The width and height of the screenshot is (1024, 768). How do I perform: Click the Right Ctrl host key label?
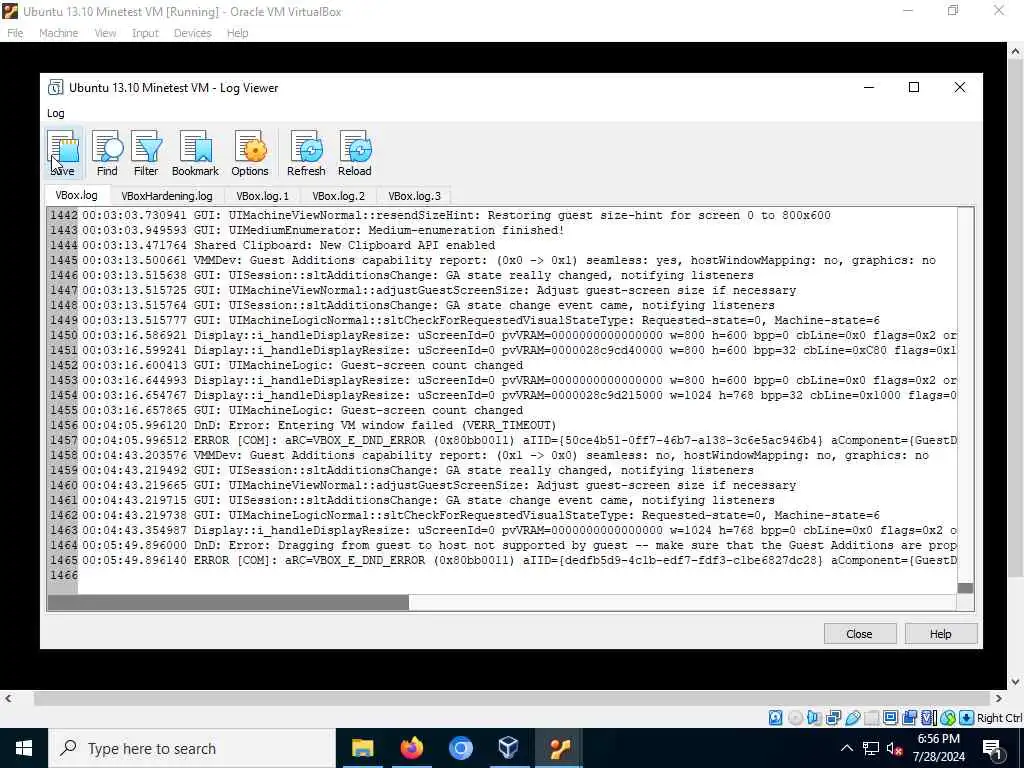coord(999,718)
